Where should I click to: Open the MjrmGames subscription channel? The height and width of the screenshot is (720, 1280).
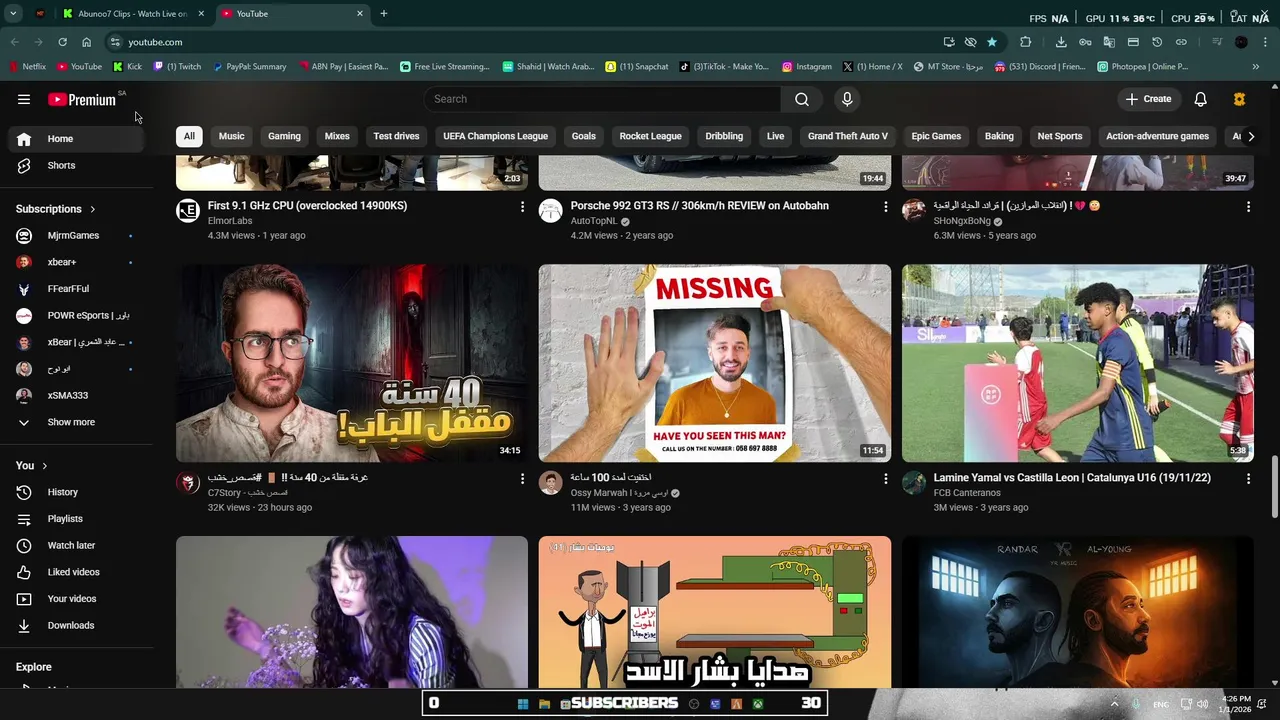76,235
